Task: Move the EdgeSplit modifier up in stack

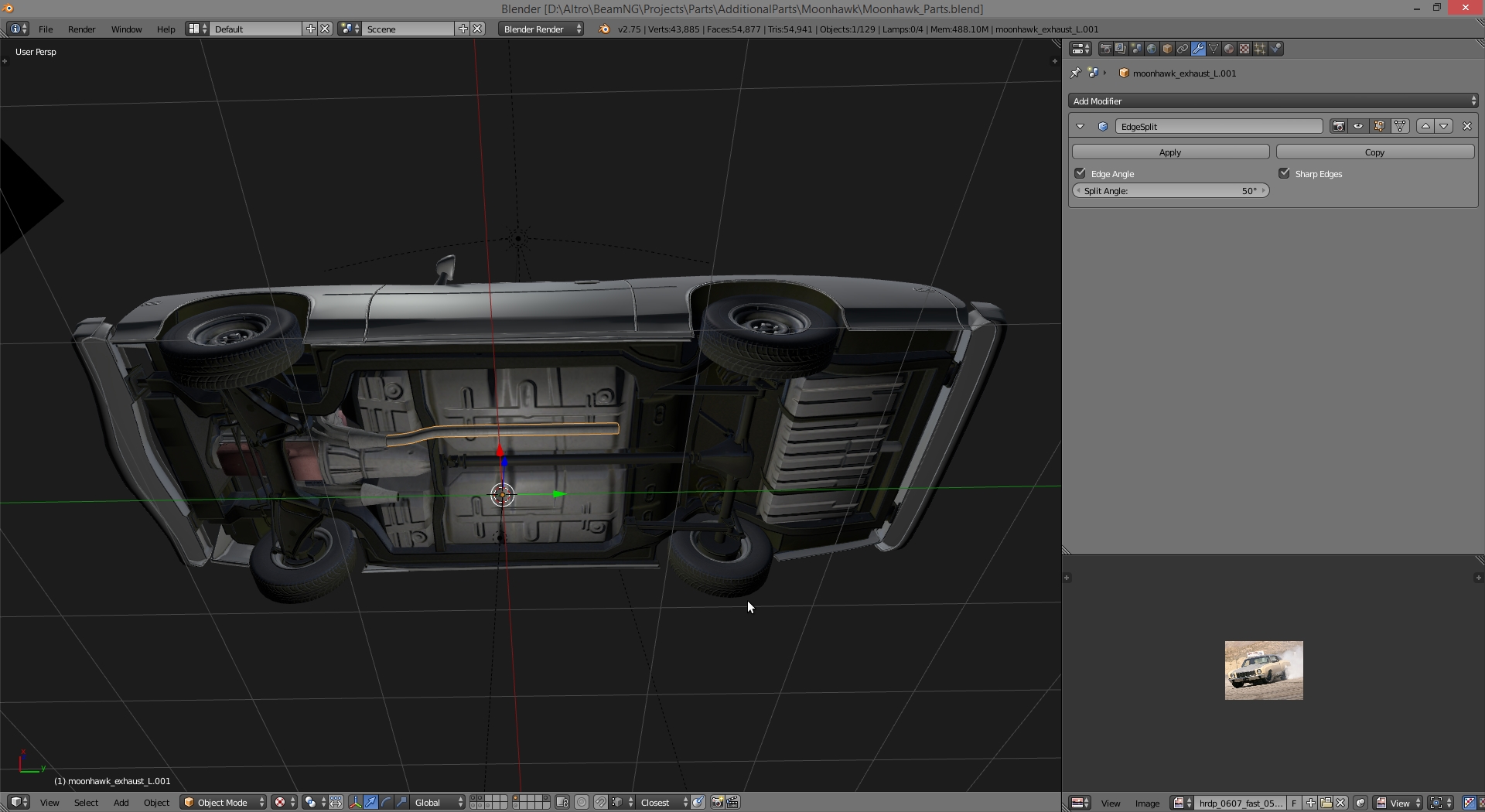Action: pyautogui.click(x=1425, y=126)
